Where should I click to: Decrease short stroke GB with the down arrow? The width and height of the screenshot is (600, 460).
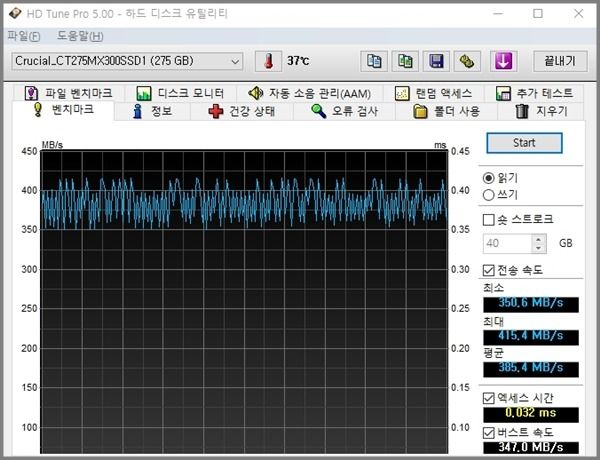539,248
